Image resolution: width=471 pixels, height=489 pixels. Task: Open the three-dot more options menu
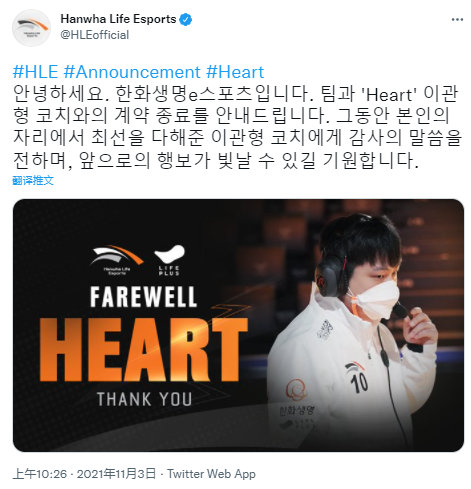[457, 19]
